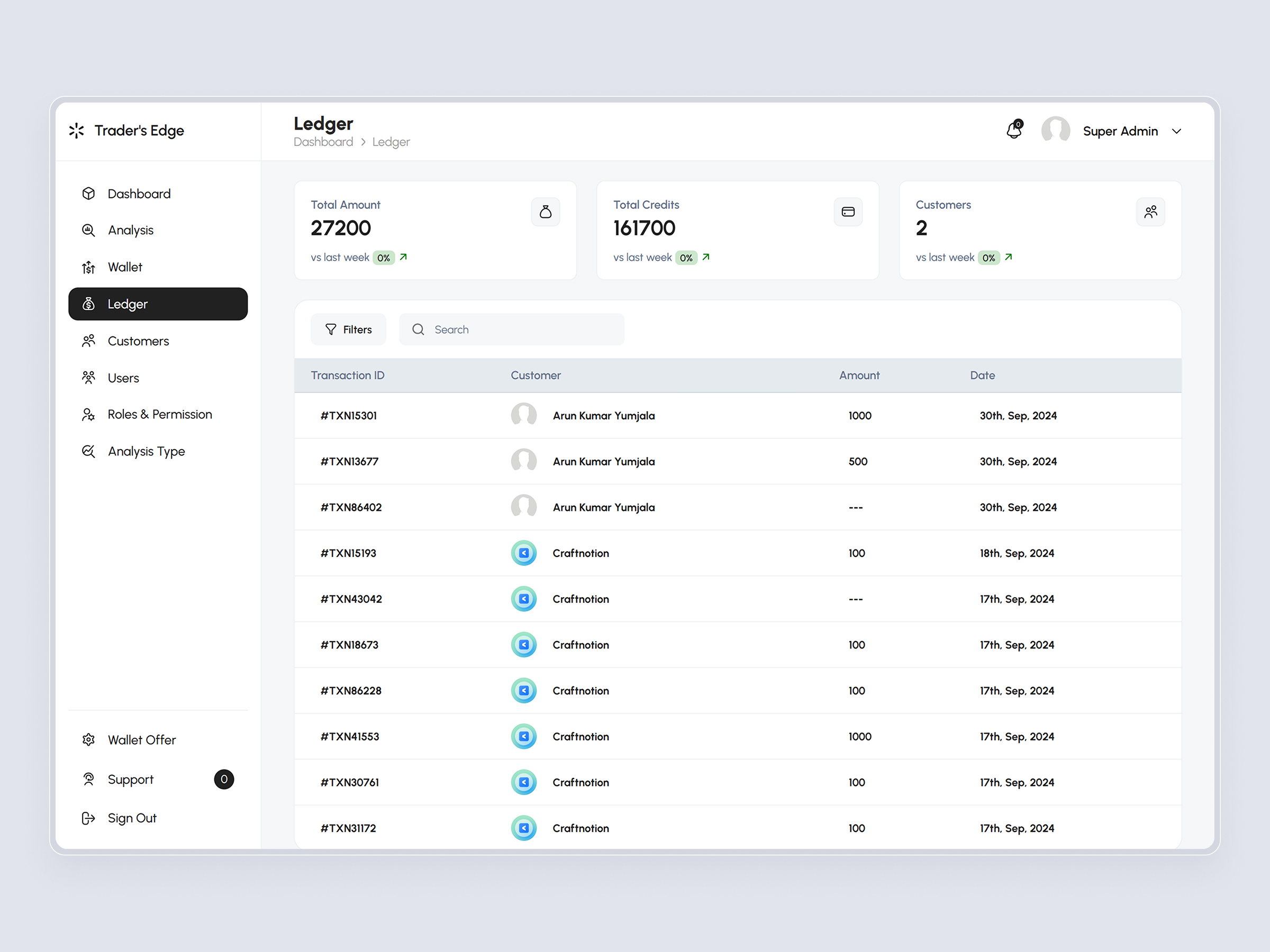Click the Roles & Permission key icon
1270x952 pixels.
pos(88,414)
